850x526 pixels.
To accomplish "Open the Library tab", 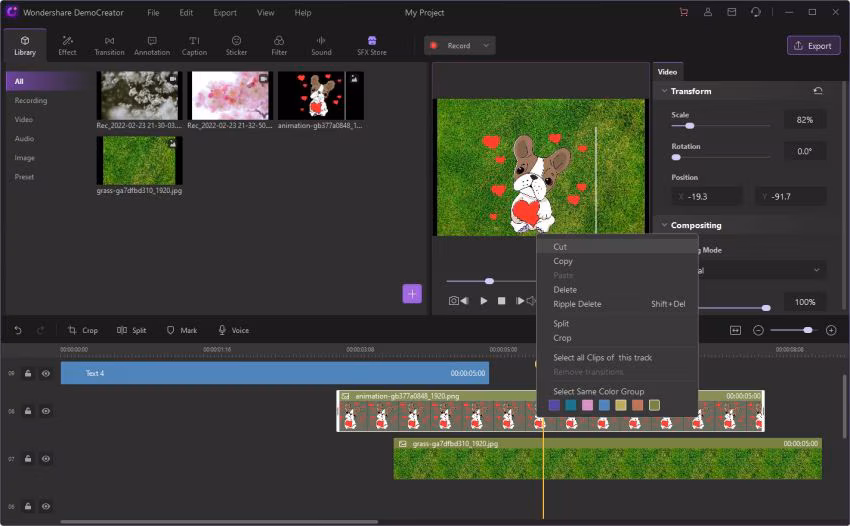I will [25, 46].
